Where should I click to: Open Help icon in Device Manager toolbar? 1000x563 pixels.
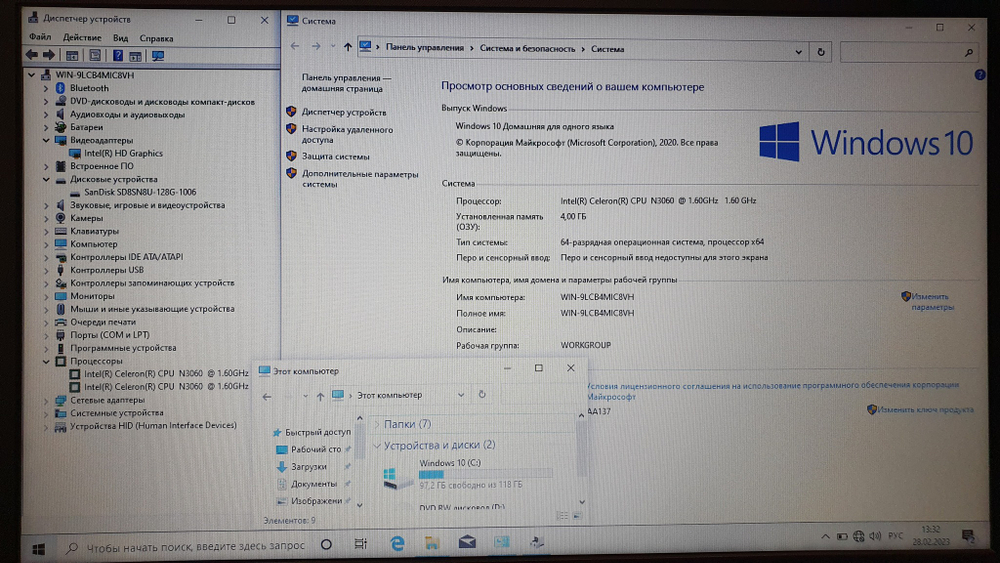coord(117,56)
